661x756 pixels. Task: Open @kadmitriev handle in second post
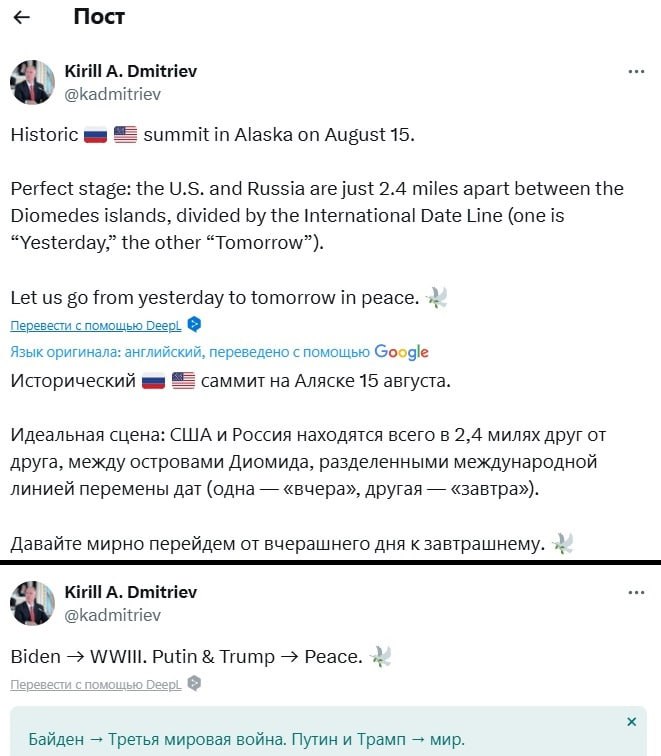point(112,615)
